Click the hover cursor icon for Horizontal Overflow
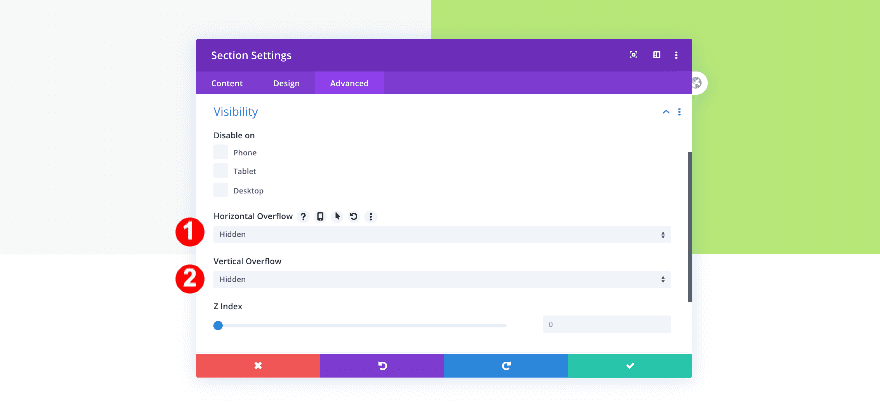 point(337,217)
